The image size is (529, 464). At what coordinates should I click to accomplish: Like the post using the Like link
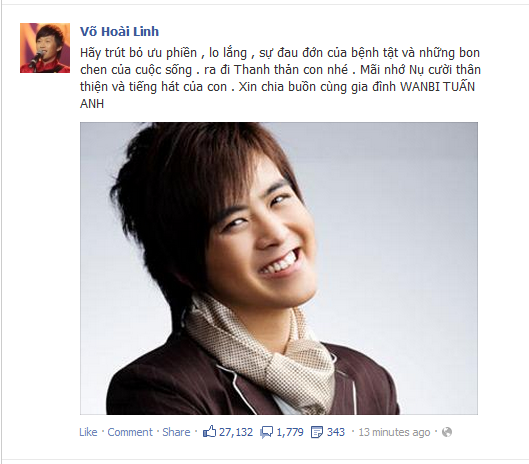(x=88, y=432)
